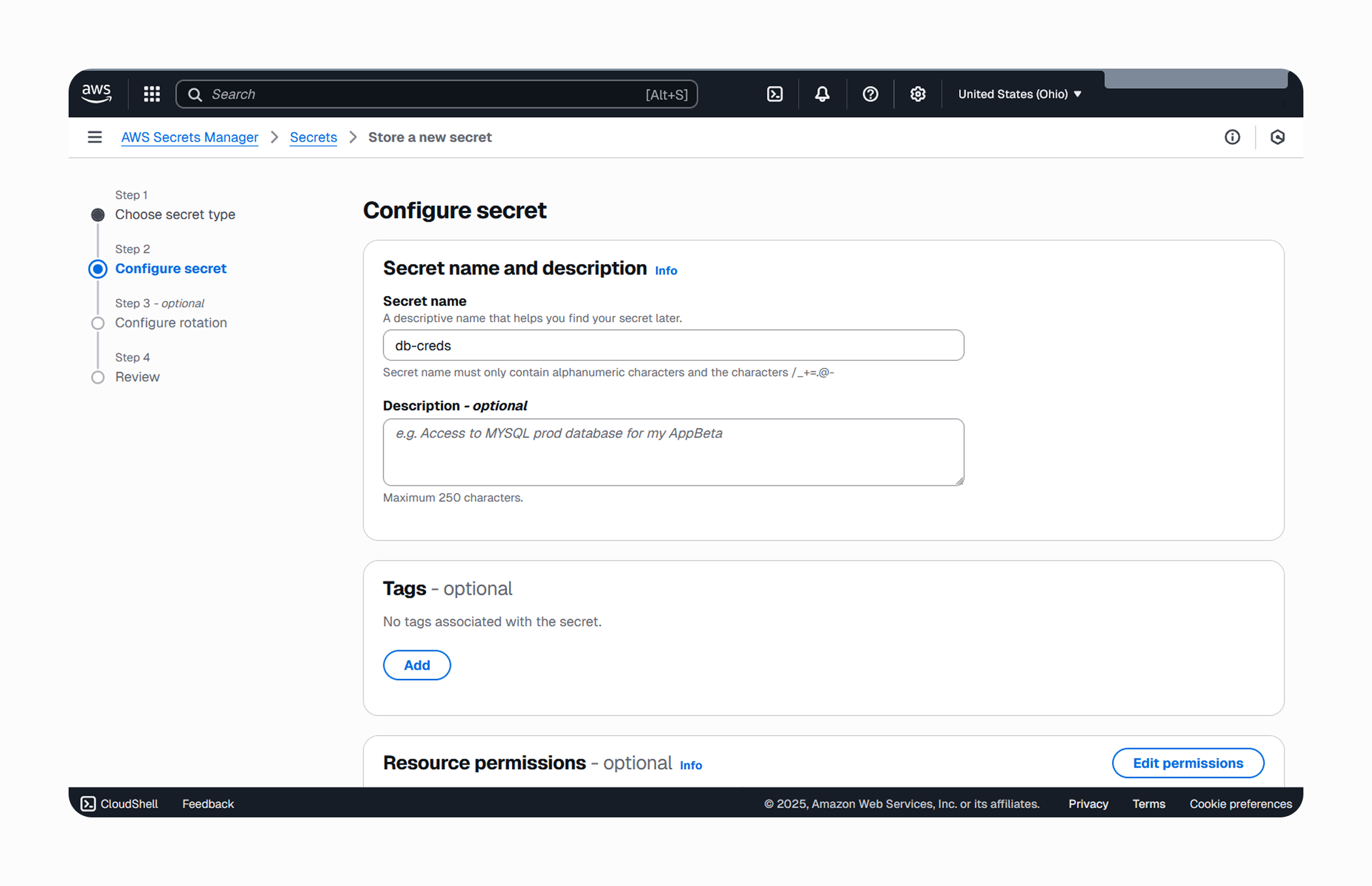
Task: Open the United States (Ohio) region dropdown
Action: pyautogui.click(x=1020, y=94)
